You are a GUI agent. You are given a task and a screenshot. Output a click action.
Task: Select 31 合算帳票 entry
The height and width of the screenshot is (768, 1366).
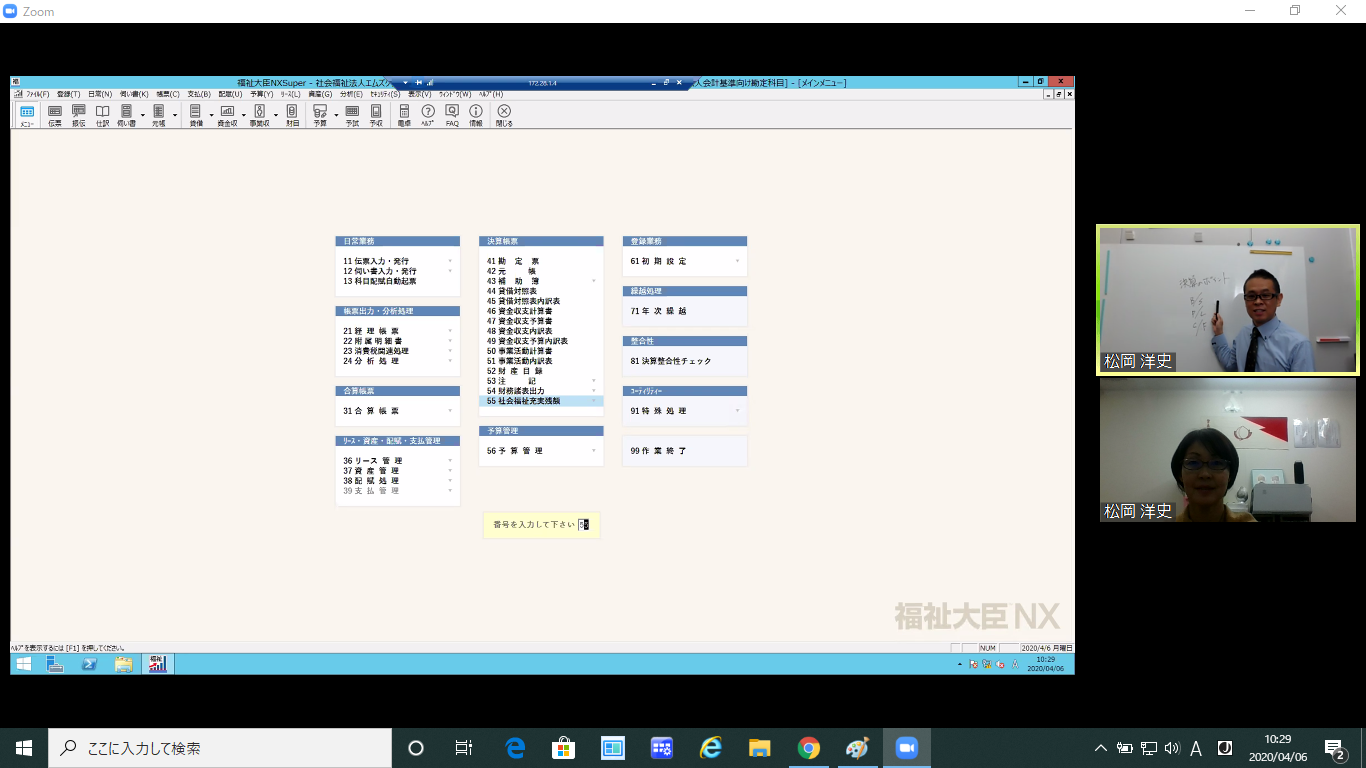[371, 411]
